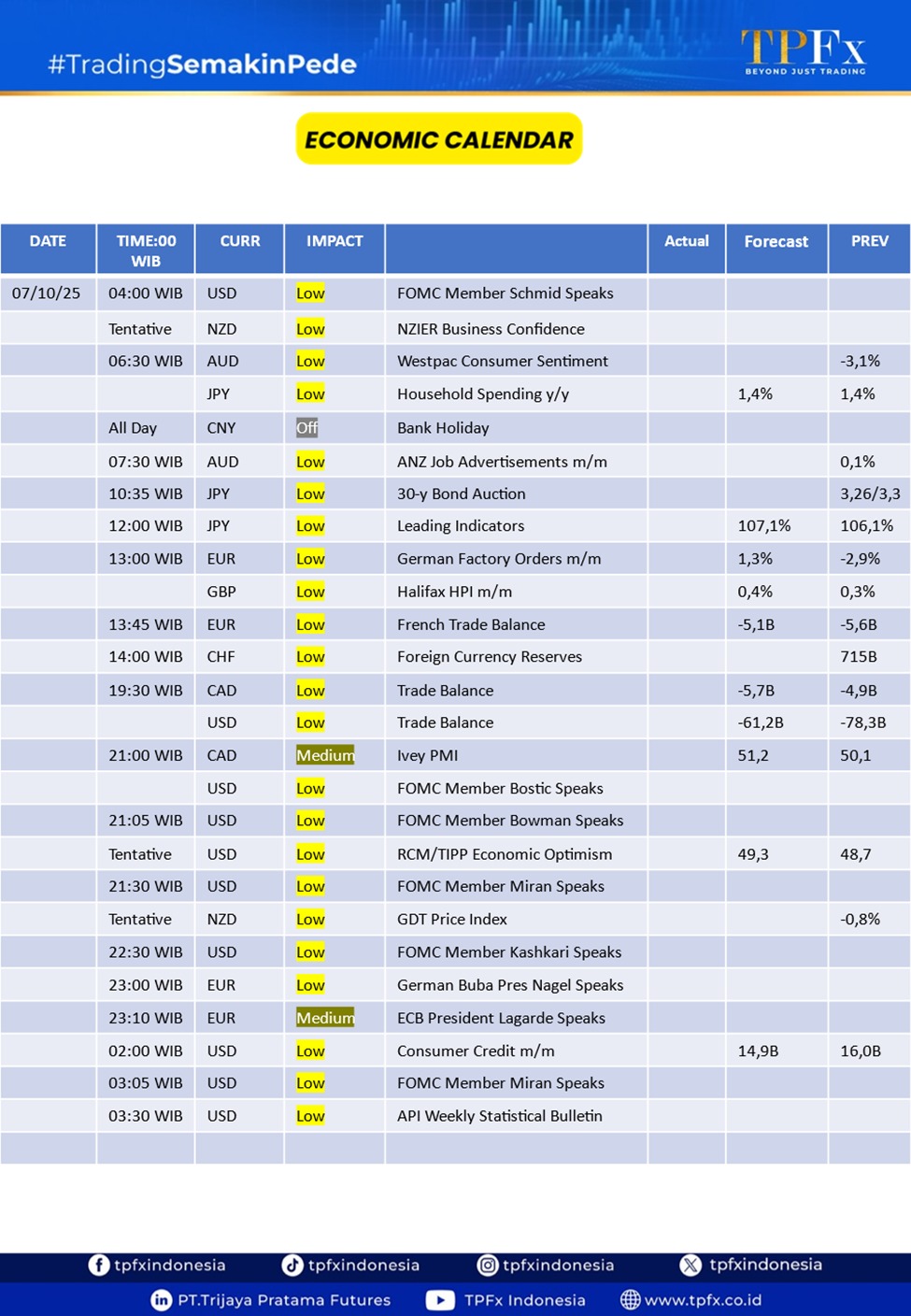The height and width of the screenshot is (1316, 911).
Task: Click the IMPACT column header
Action: [x=335, y=241]
